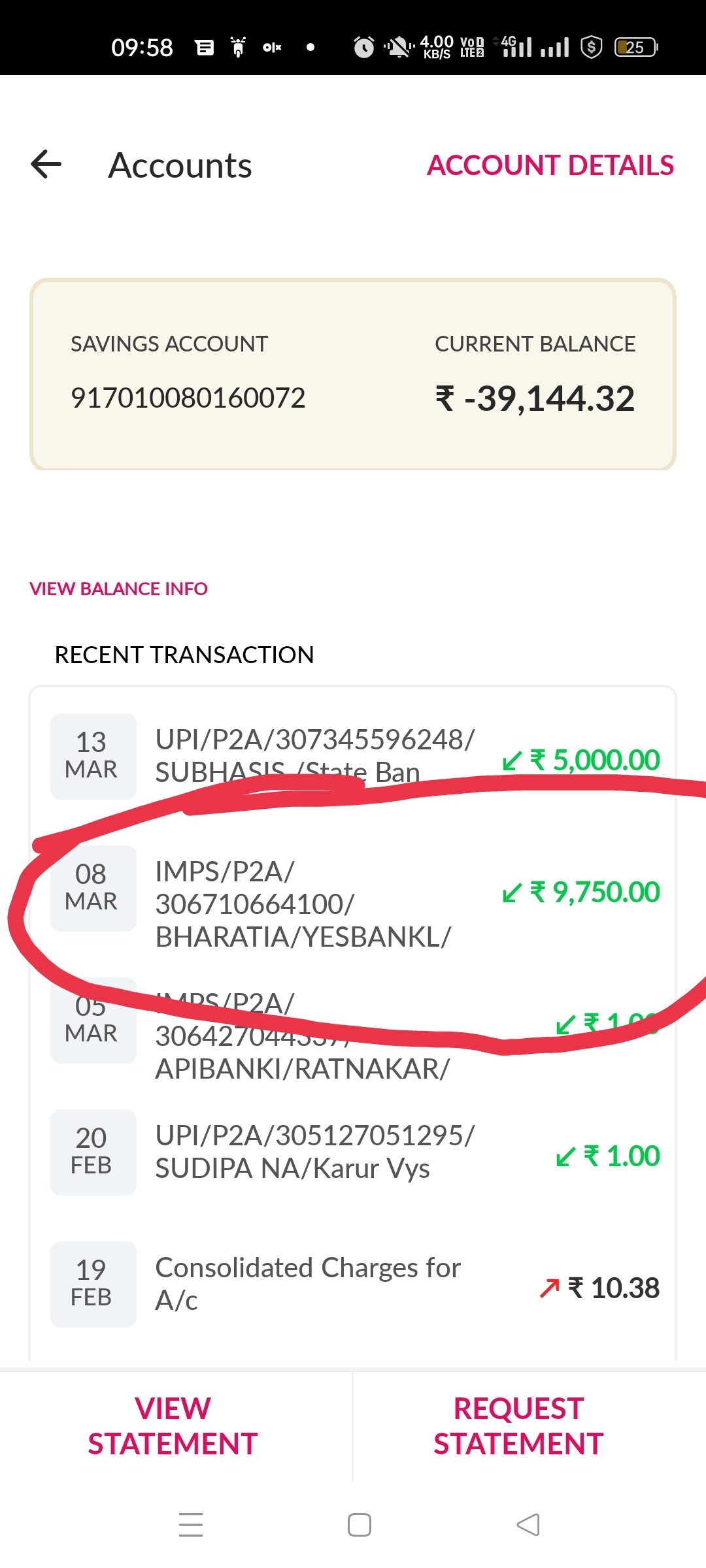This screenshot has height=1568, width=706.
Task: Select the savings account number 917010080160072
Action: pos(188,398)
